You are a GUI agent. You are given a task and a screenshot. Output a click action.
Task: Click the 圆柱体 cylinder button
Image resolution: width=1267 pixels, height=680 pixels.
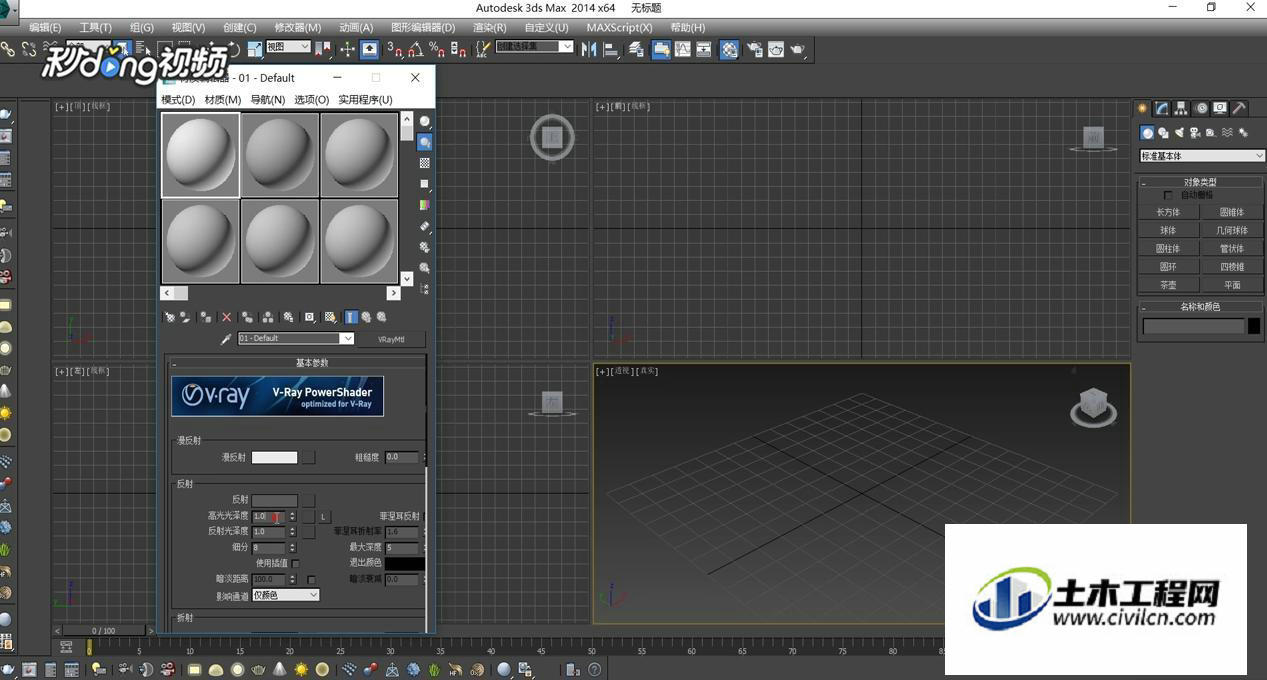1168,248
